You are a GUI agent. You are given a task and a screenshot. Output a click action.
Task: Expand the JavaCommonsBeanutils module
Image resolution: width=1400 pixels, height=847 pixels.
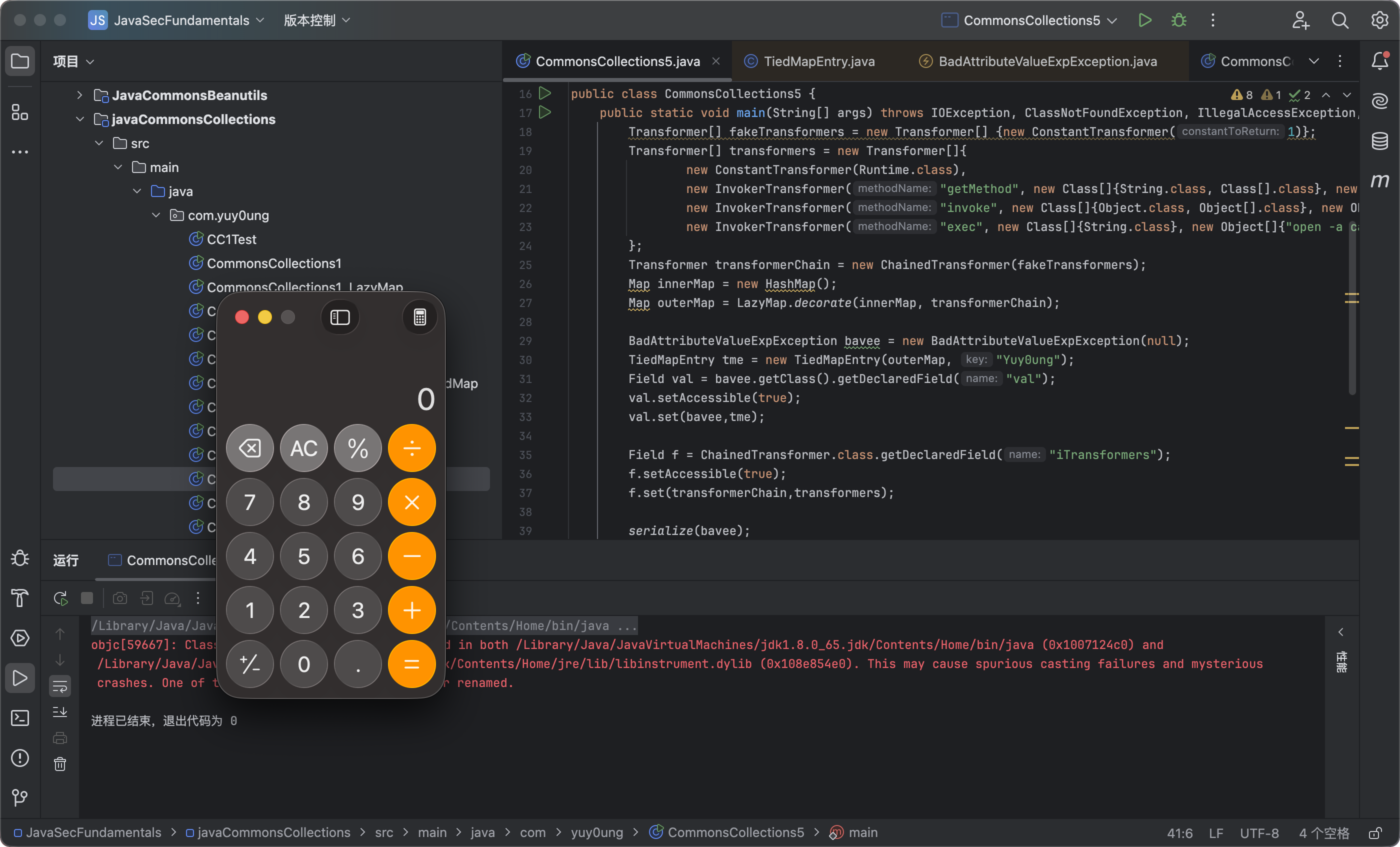(79, 95)
